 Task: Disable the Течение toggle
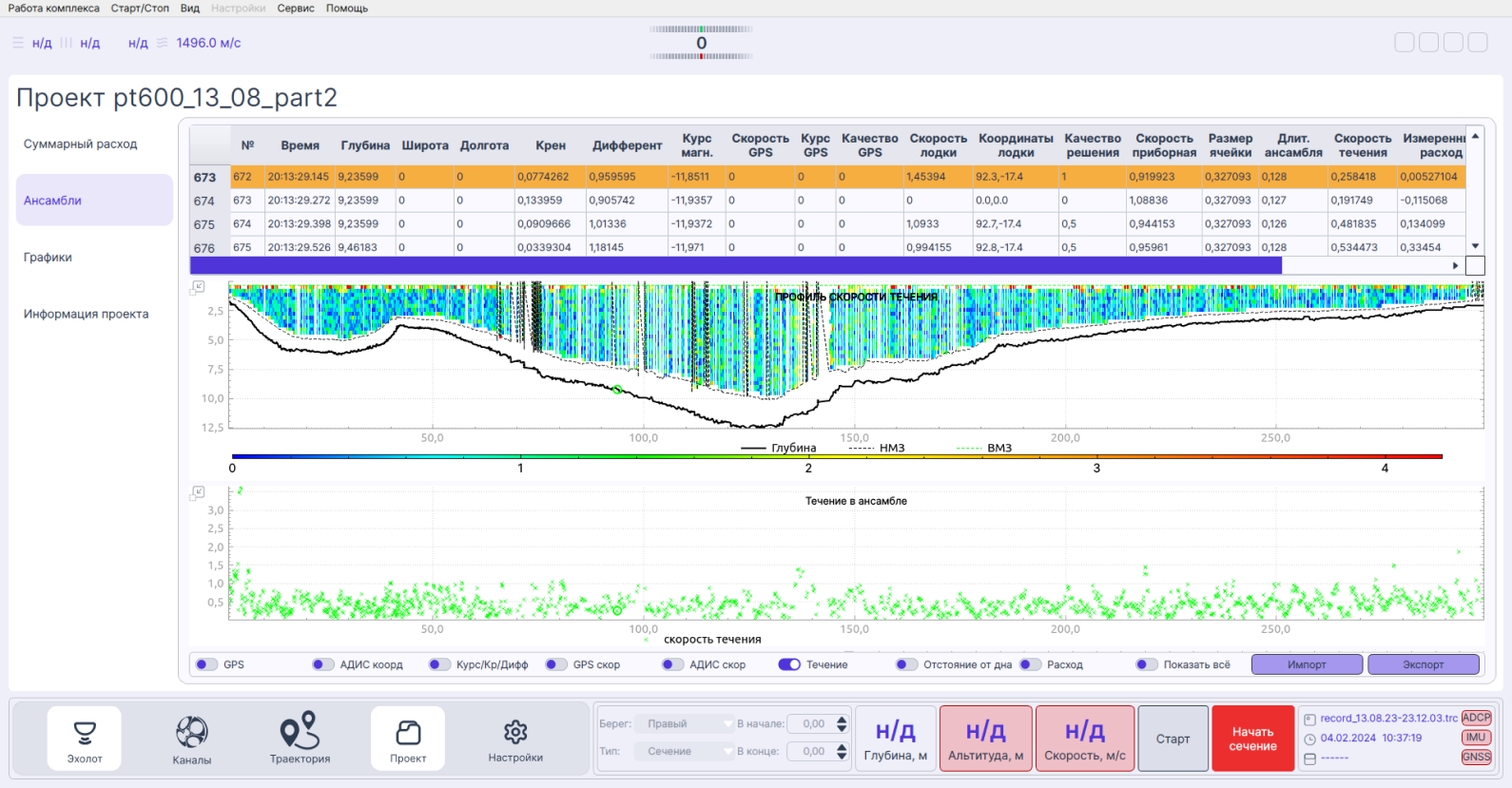pos(789,664)
